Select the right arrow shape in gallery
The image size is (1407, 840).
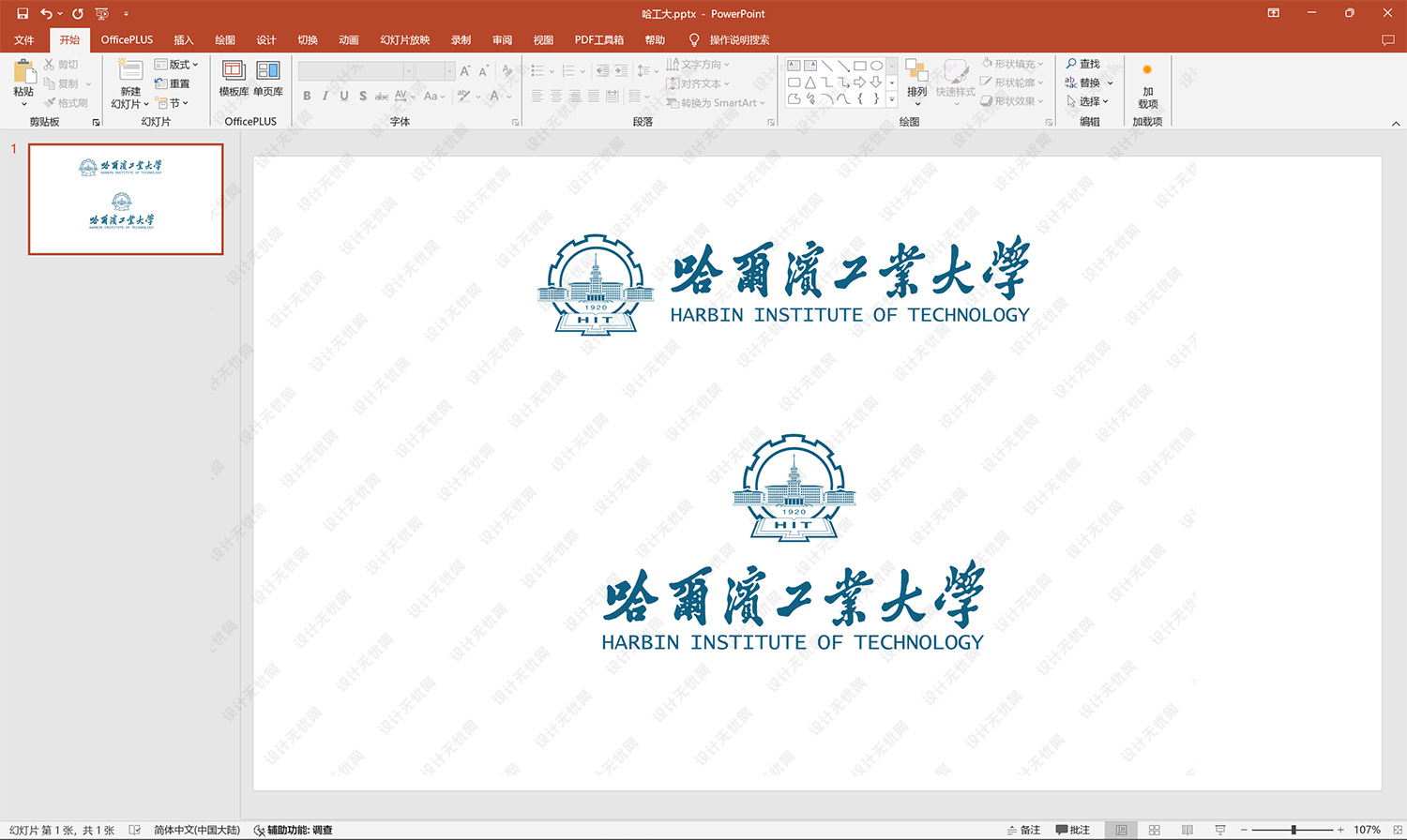[859, 82]
